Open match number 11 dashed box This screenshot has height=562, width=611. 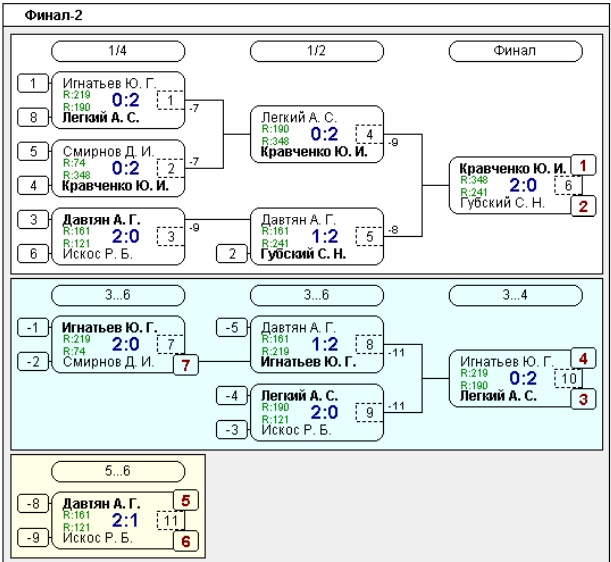pyautogui.click(x=170, y=521)
